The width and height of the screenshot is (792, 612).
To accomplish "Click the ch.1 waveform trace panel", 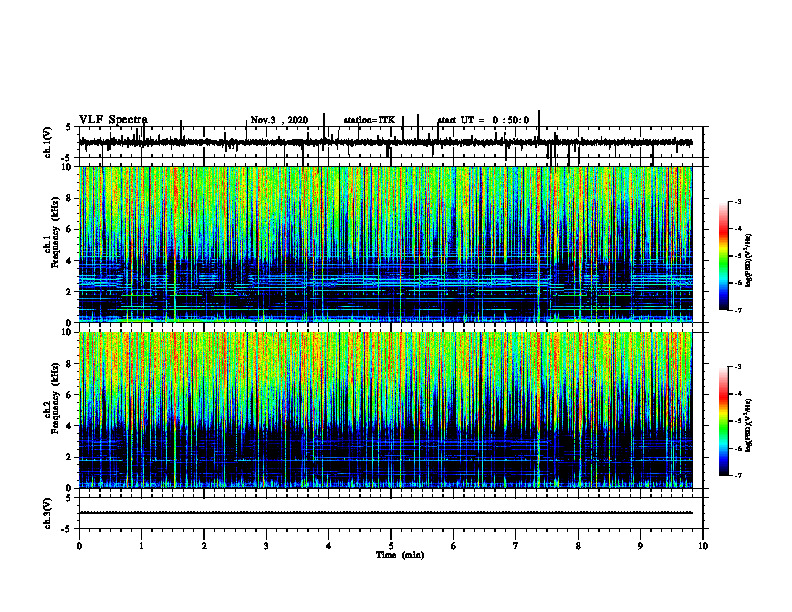I will 391,142.
